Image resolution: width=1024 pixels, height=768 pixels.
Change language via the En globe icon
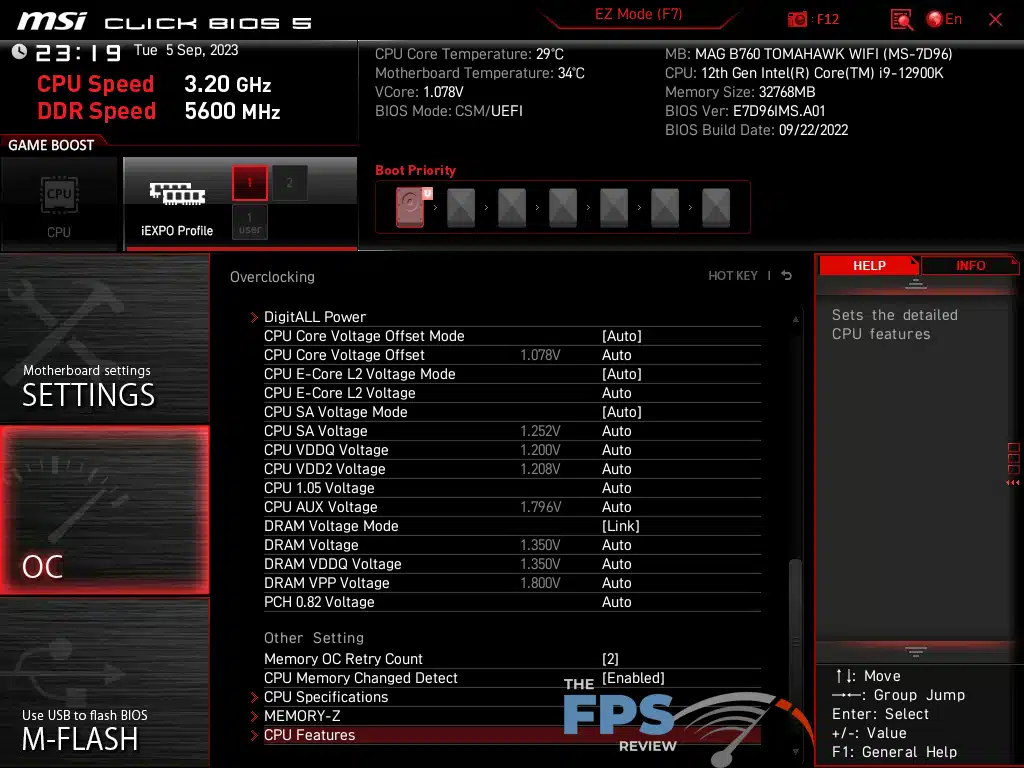pos(944,20)
